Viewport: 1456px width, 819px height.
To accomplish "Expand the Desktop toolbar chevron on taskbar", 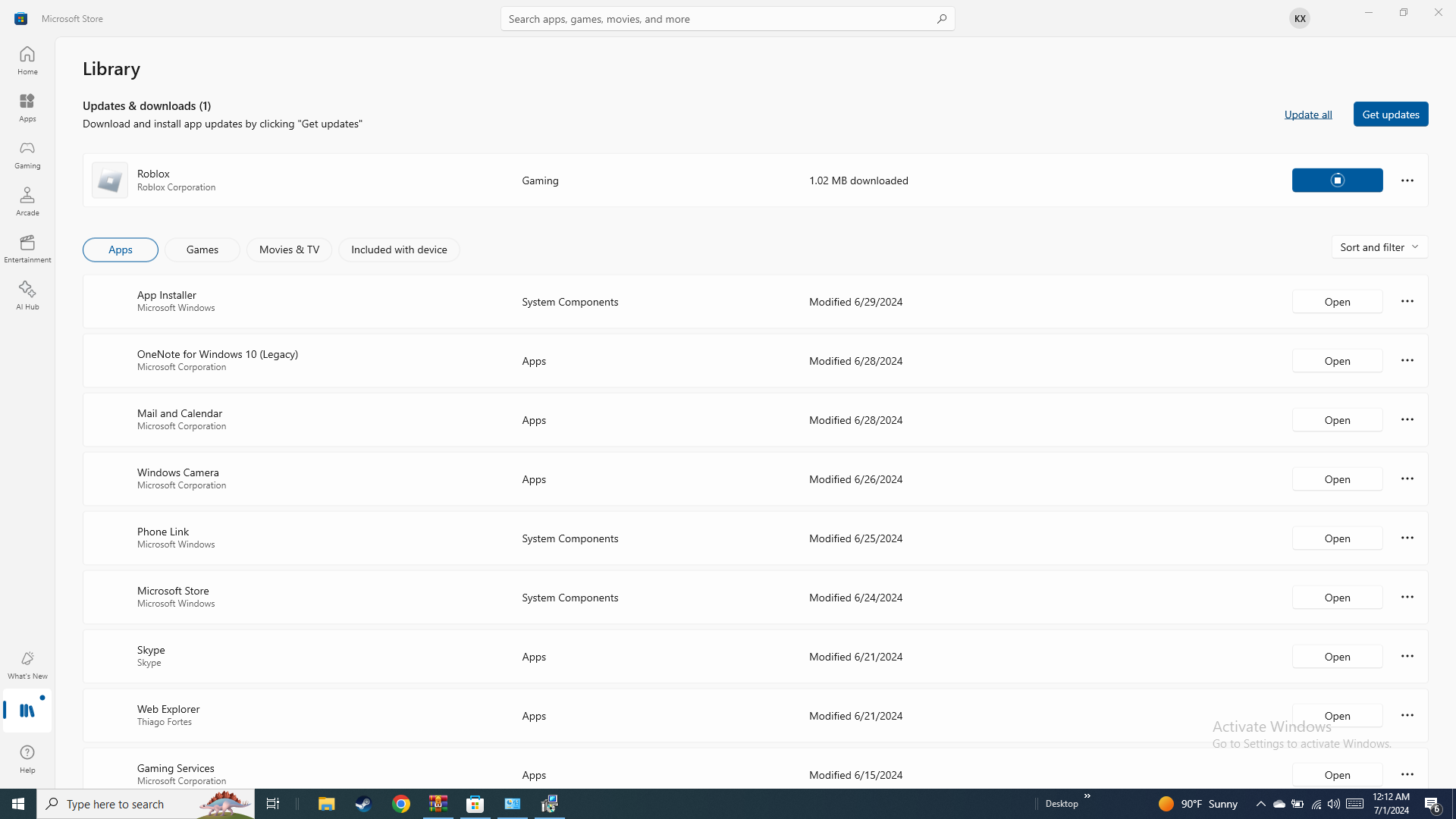I will 1087,796.
